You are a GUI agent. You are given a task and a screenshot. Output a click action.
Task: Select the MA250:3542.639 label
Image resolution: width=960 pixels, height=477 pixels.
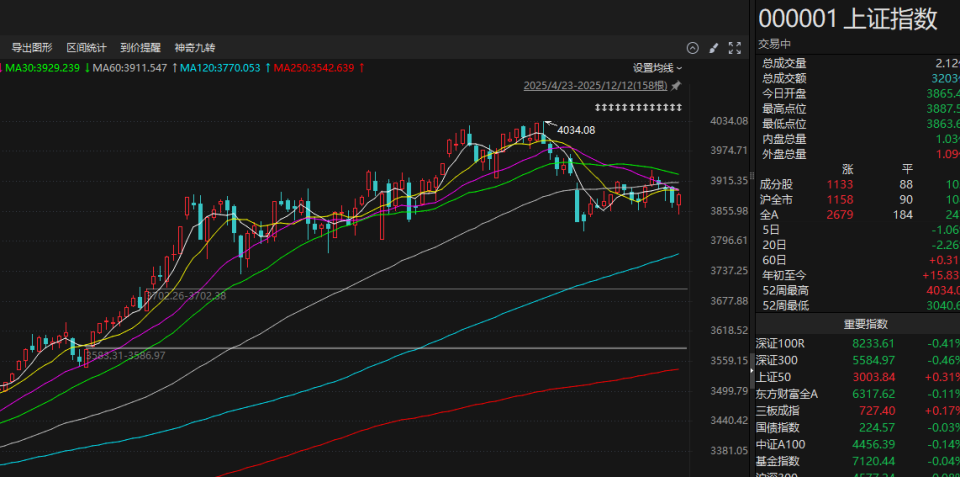click(314, 68)
